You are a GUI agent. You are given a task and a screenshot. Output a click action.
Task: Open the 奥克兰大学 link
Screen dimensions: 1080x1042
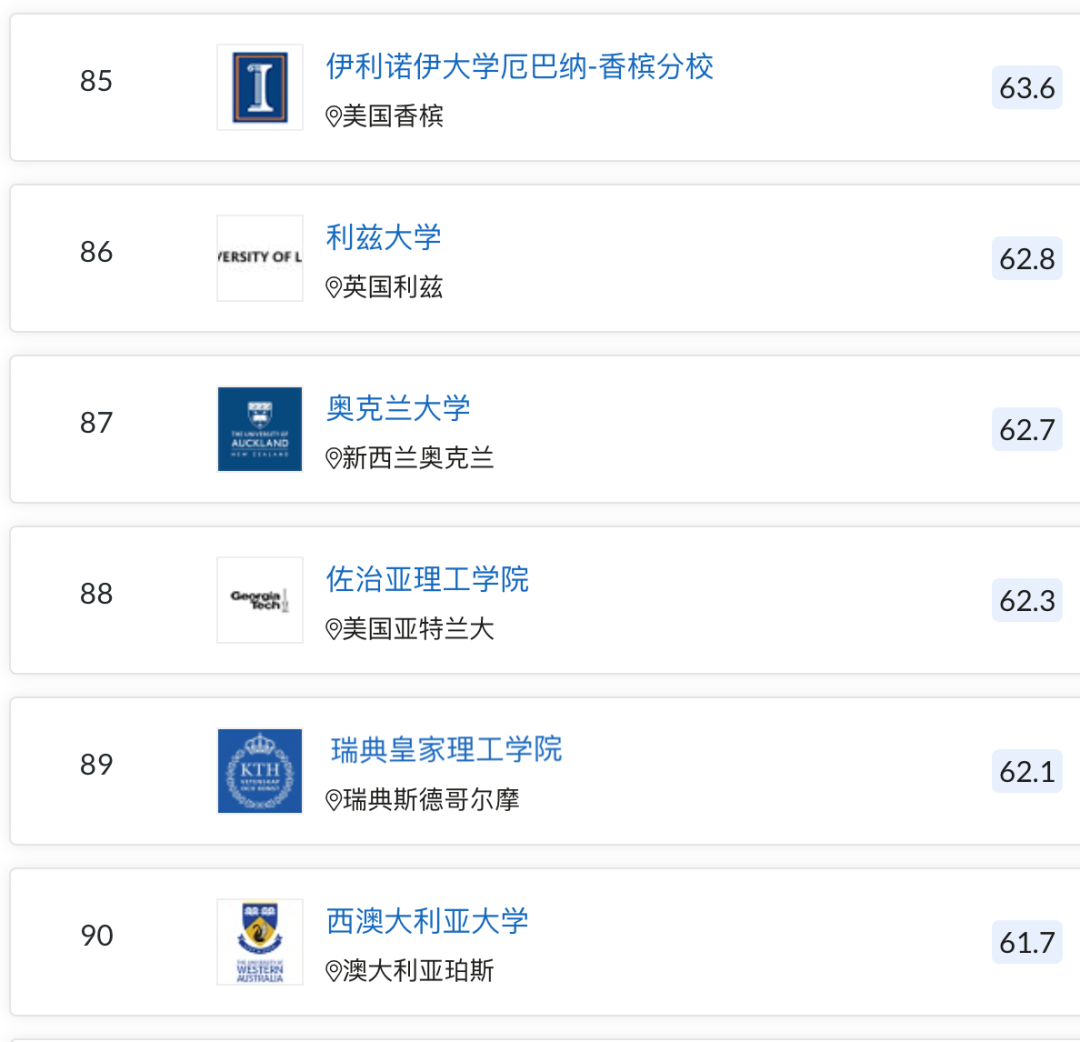(x=398, y=408)
